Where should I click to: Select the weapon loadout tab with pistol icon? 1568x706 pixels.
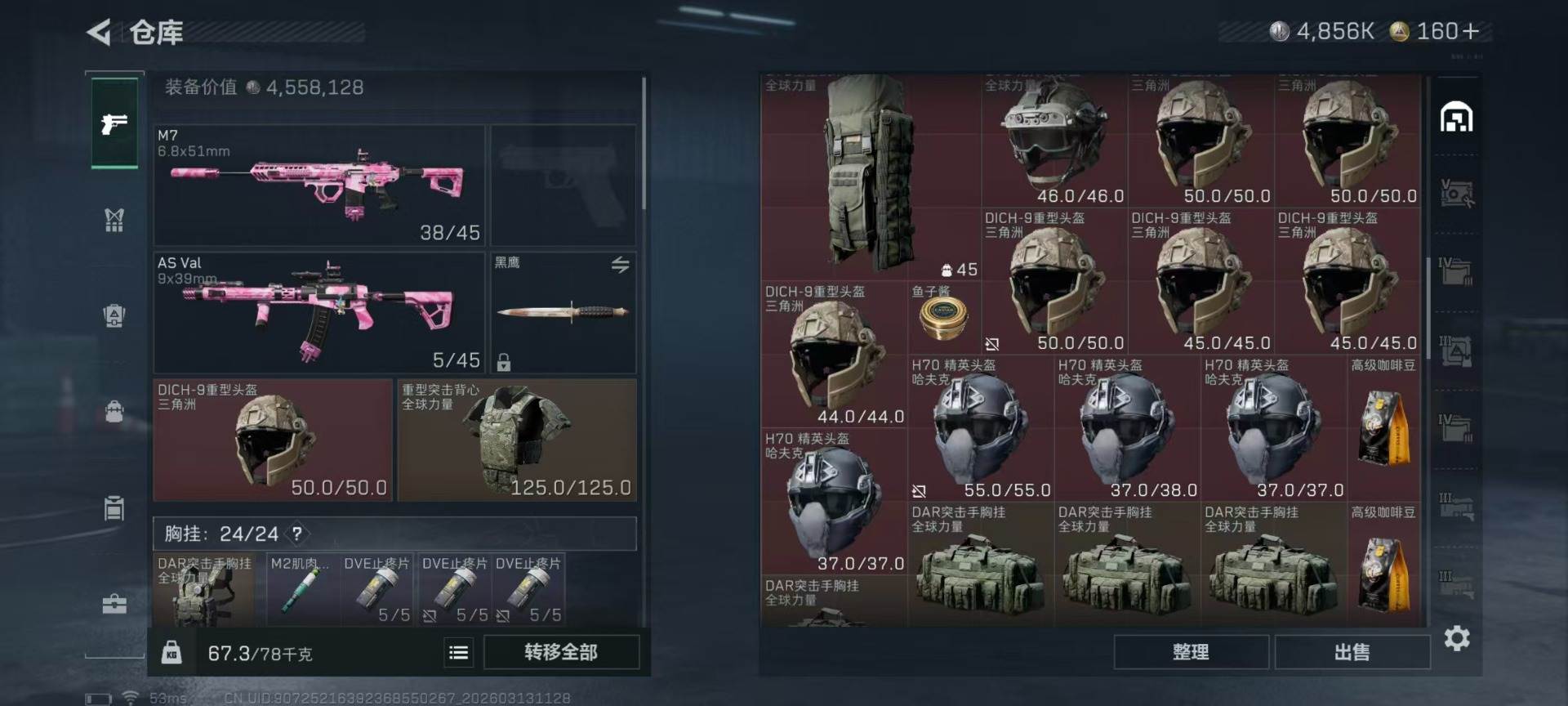[114, 123]
